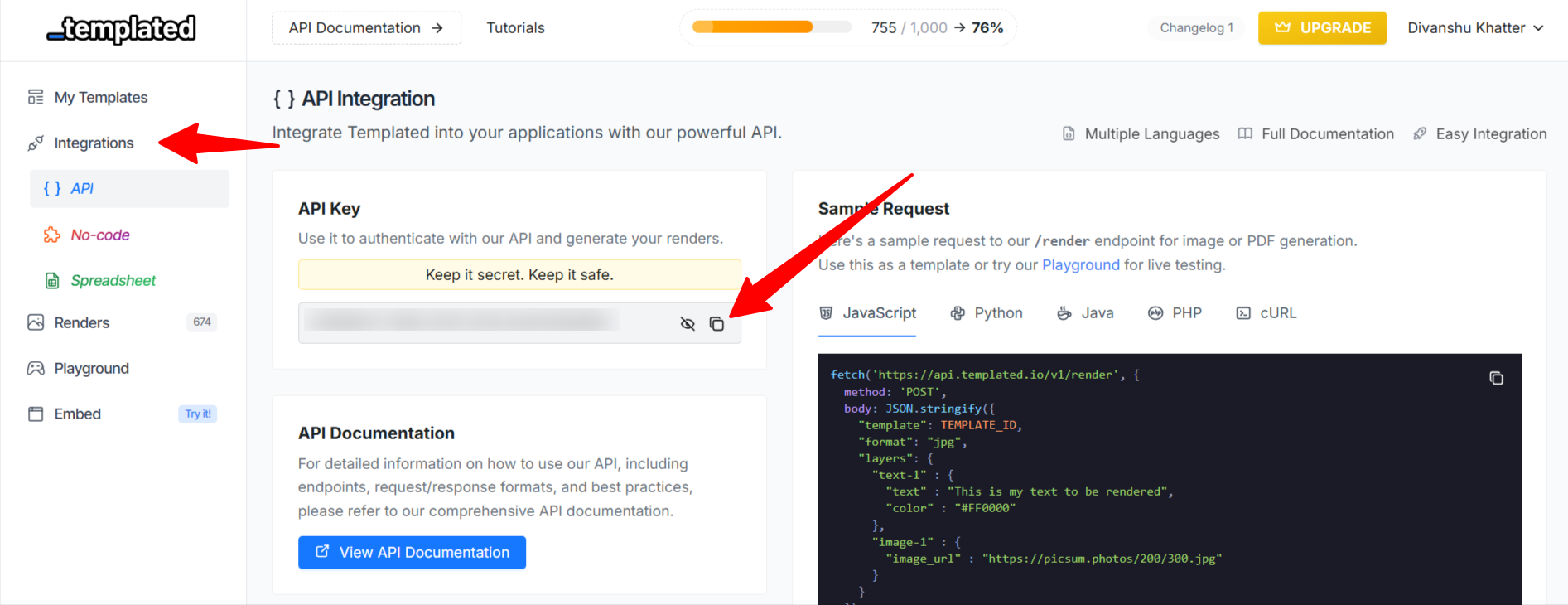Click the fetch URL line in code
The width and height of the screenshot is (1568, 605).
tap(985, 375)
